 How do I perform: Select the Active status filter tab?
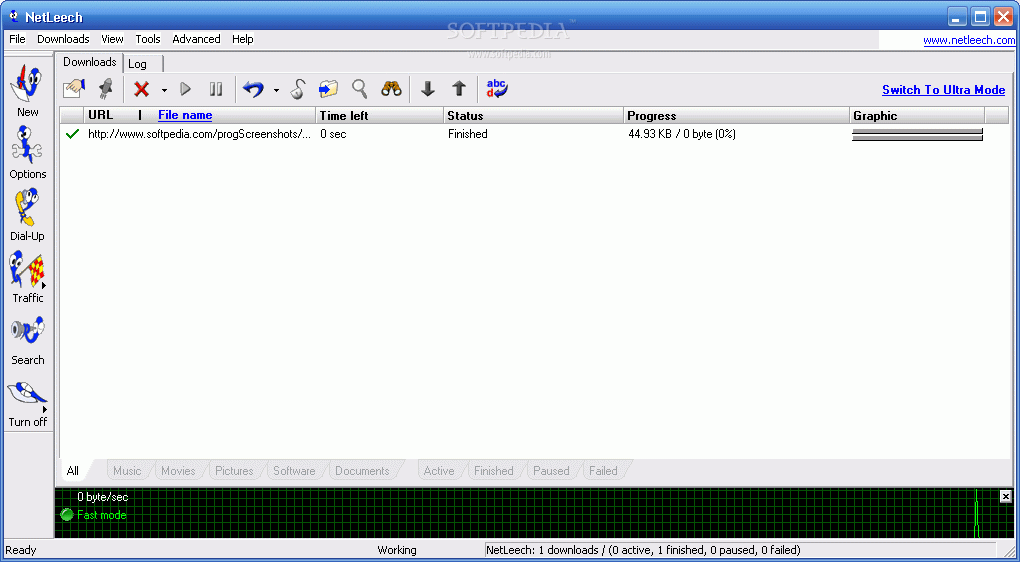click(x=439, y=470)
